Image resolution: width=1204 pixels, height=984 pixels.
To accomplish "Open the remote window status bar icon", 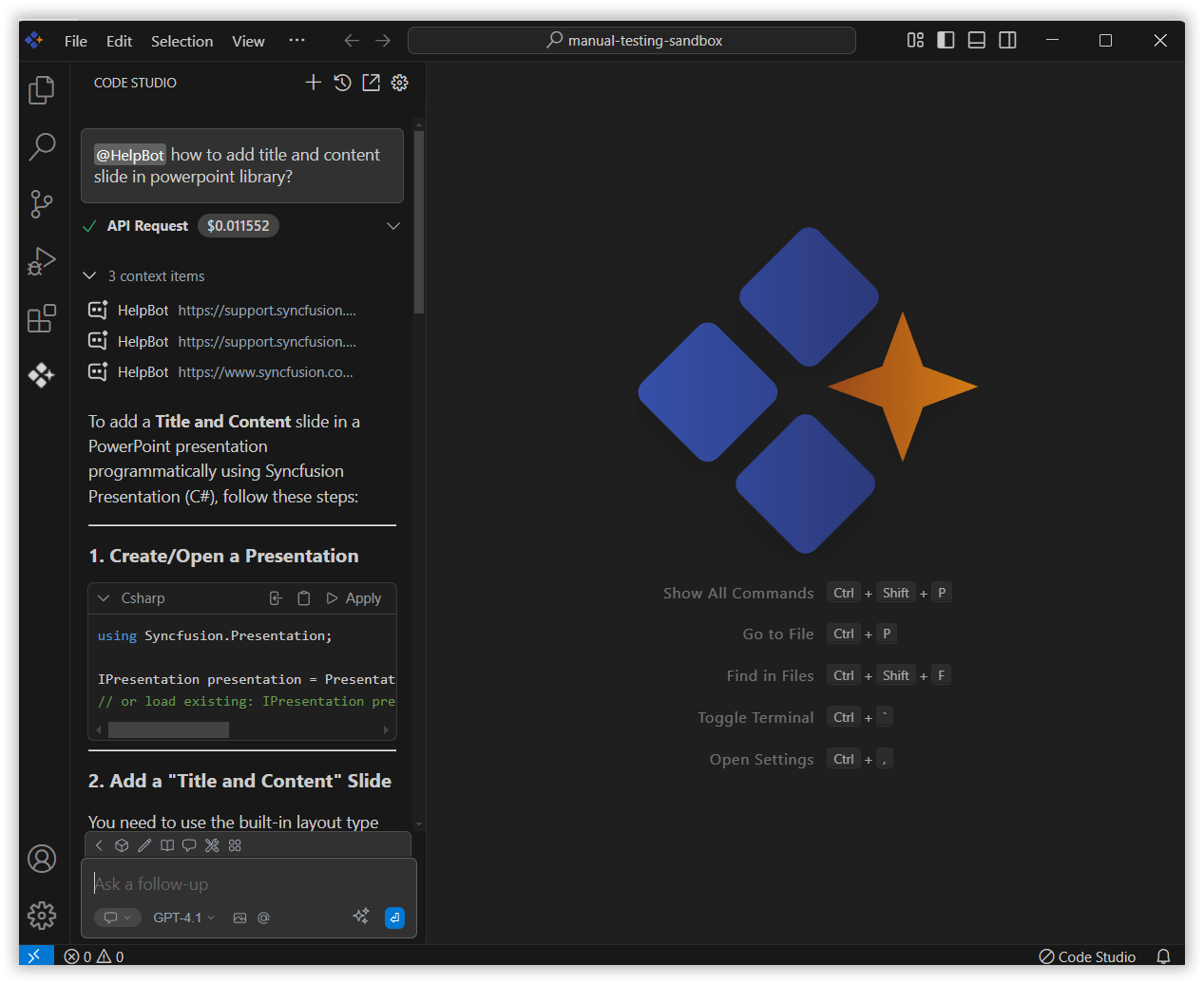I will coord(36,956).
